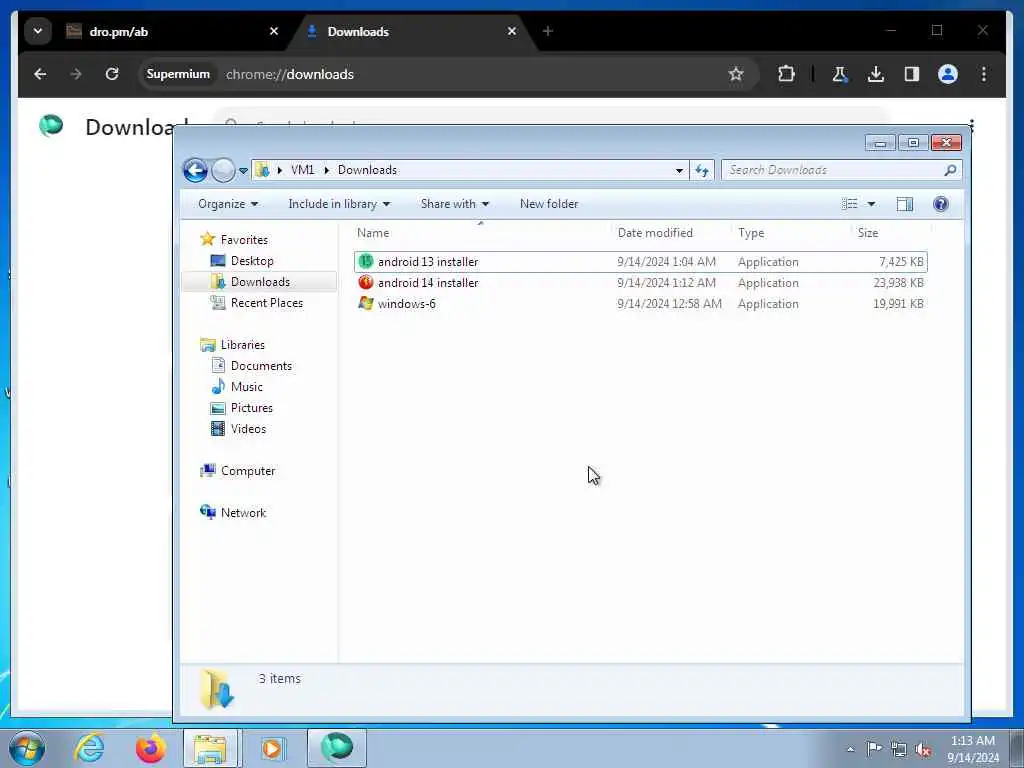Click Supermium taskbar button

coord(336,748)
